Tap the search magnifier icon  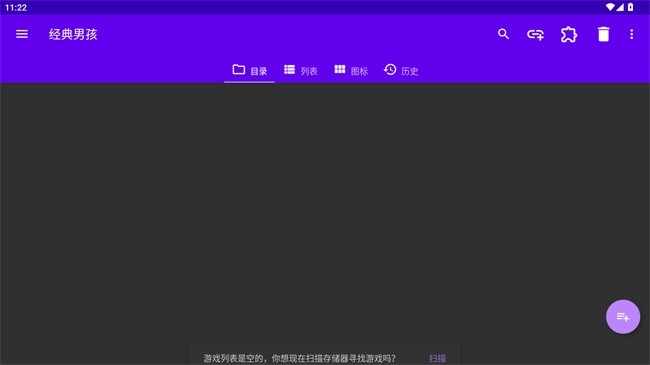click(x=503, y=34)
